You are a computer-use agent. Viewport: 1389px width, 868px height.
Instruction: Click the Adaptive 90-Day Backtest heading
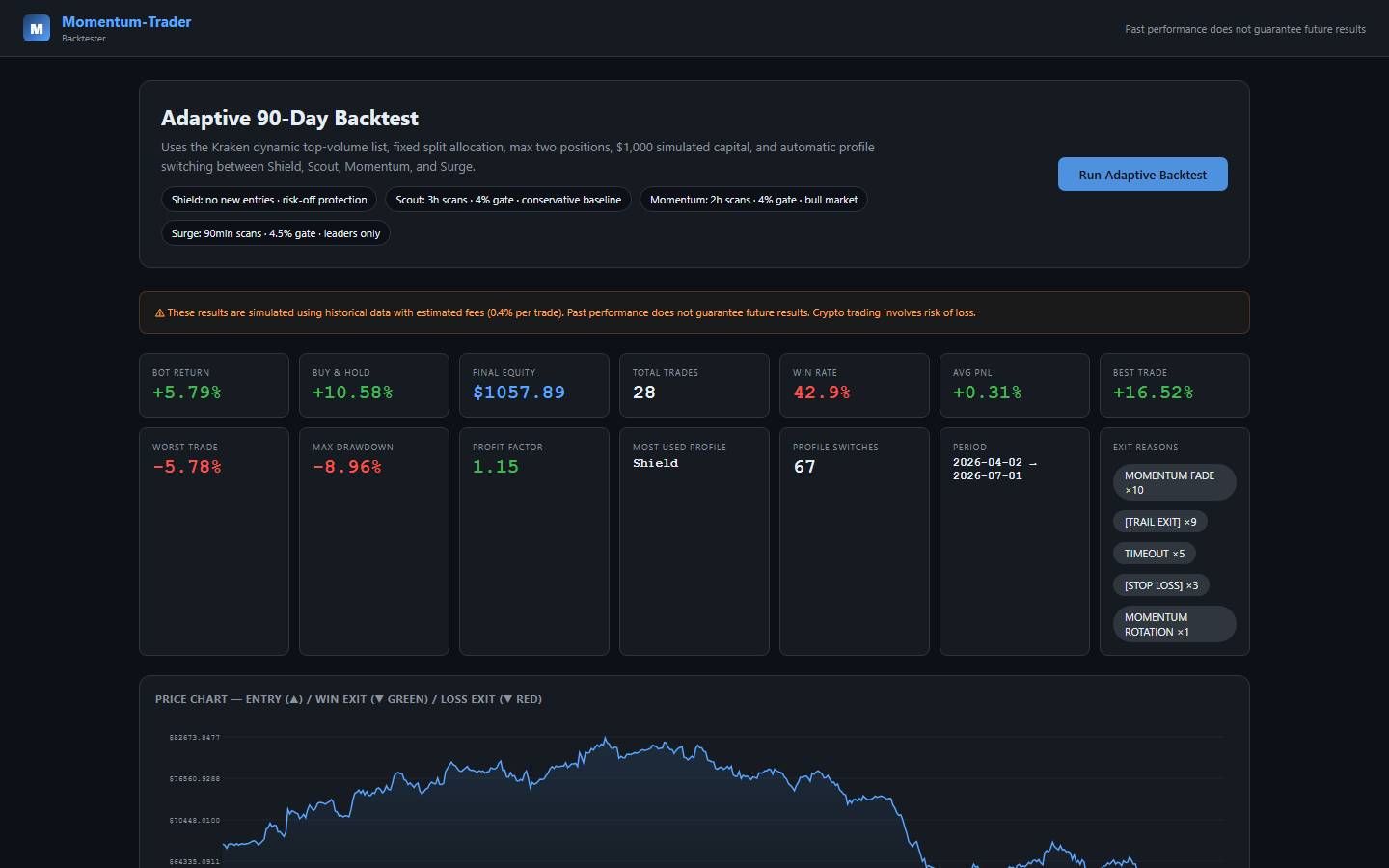(x=289, y=118)
